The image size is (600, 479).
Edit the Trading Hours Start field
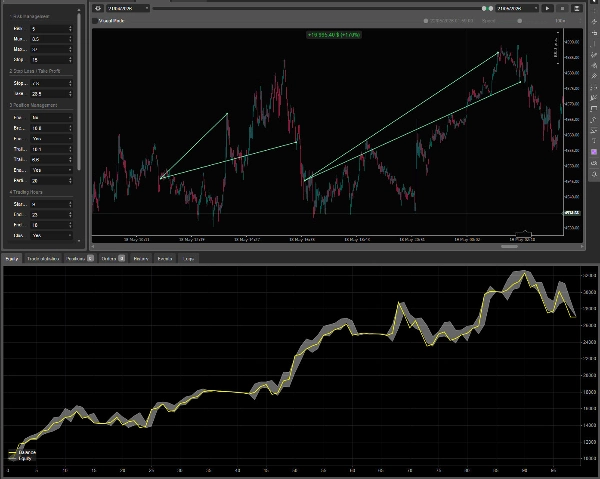click(x=51, y=204)
